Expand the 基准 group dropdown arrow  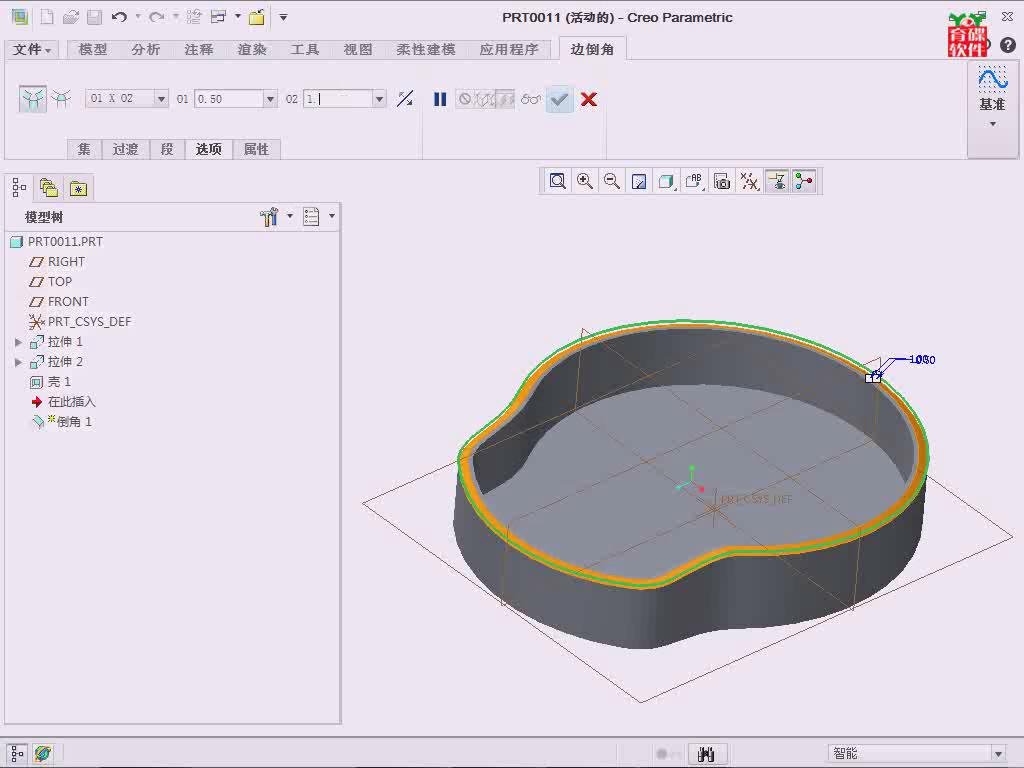click(x=993, y=124)
